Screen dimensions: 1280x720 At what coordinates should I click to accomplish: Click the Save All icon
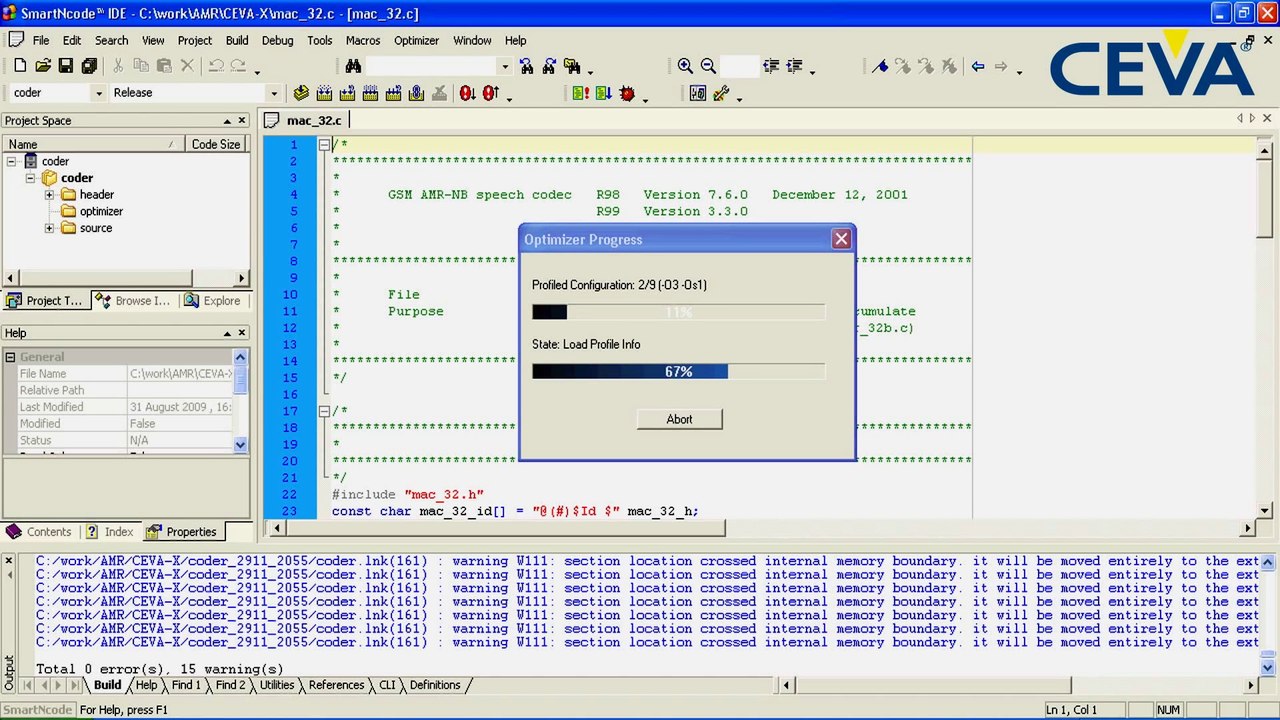click(89, 66)
